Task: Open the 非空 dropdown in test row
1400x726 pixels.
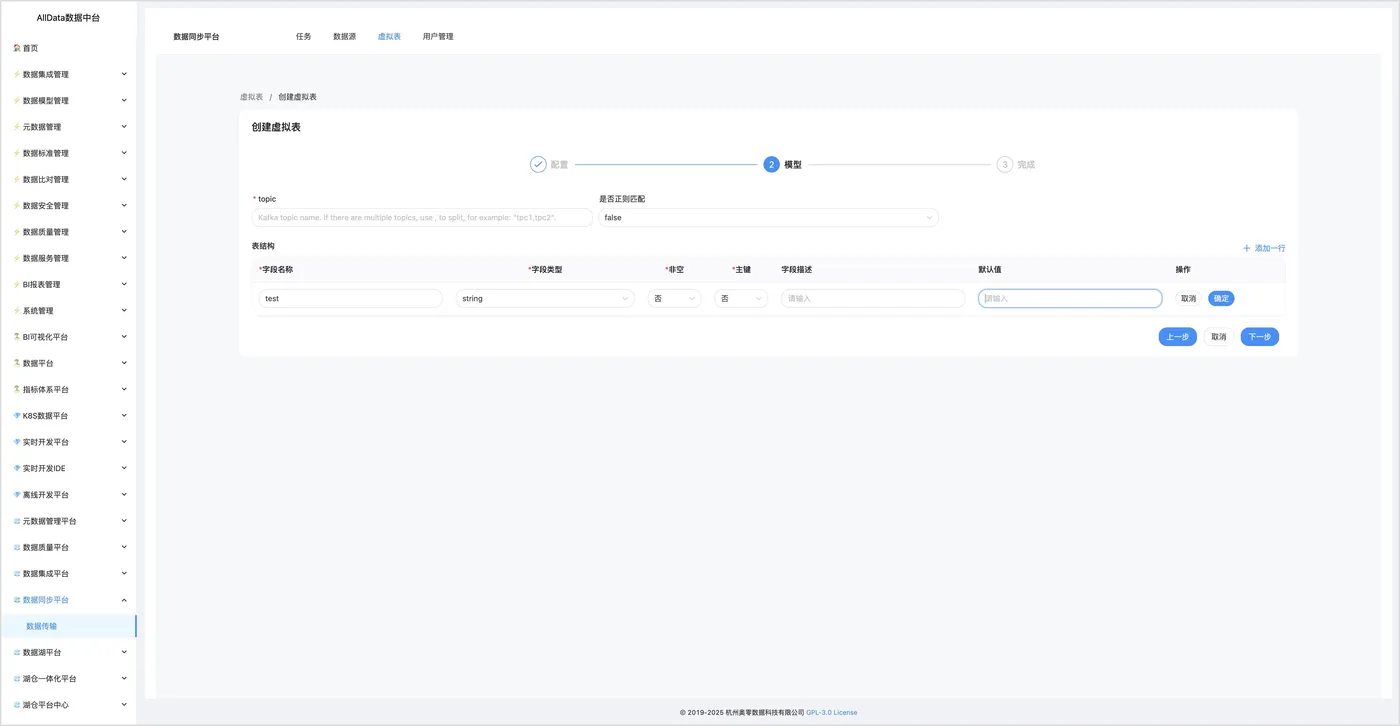Action: tap(675, 298)
